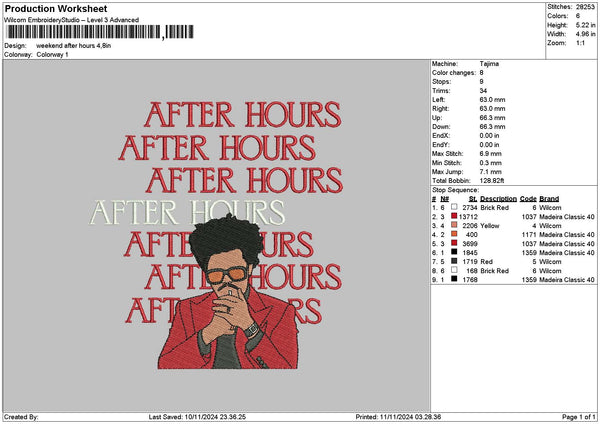600x424 pixels.
Task: Click the white swatch in row 1 (2734 Brick Red)
Action: [454, 207]
